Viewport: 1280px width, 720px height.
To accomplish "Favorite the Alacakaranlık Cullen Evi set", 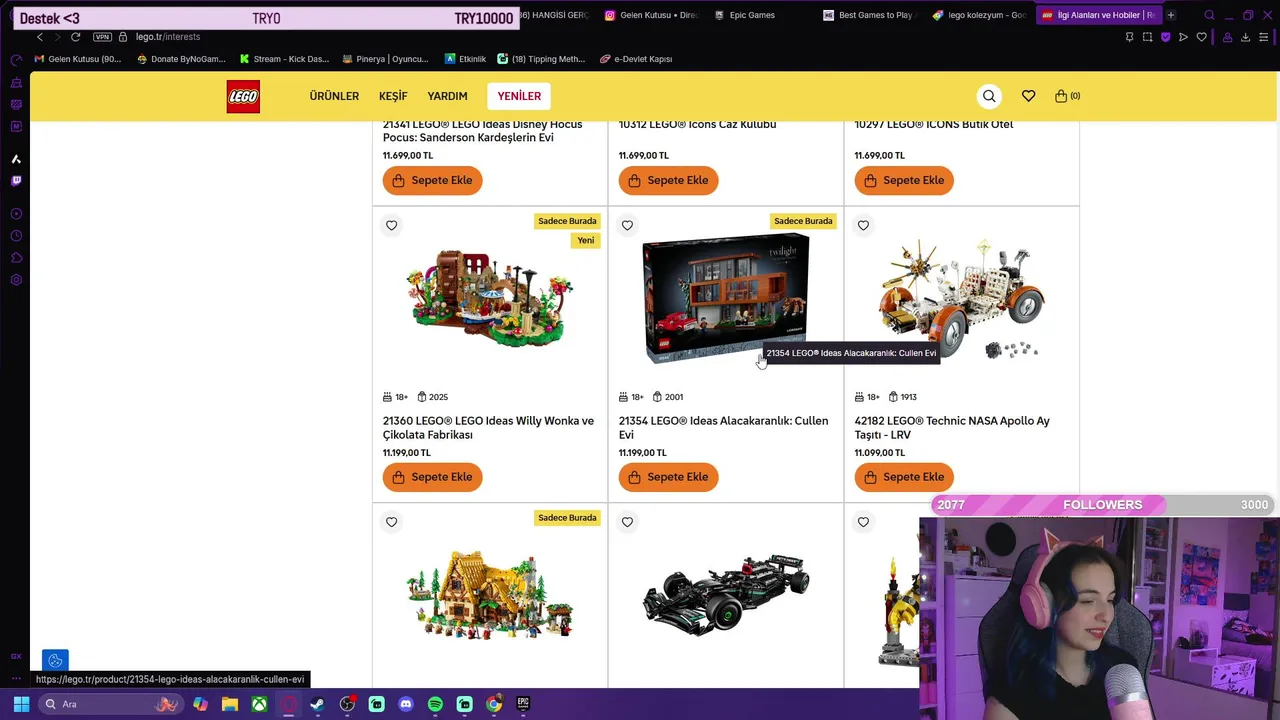I will point(627,225).
